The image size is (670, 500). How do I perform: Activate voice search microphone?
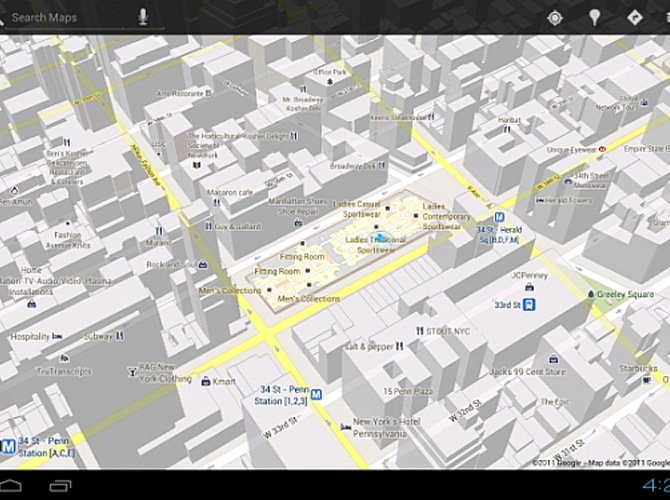143,17
